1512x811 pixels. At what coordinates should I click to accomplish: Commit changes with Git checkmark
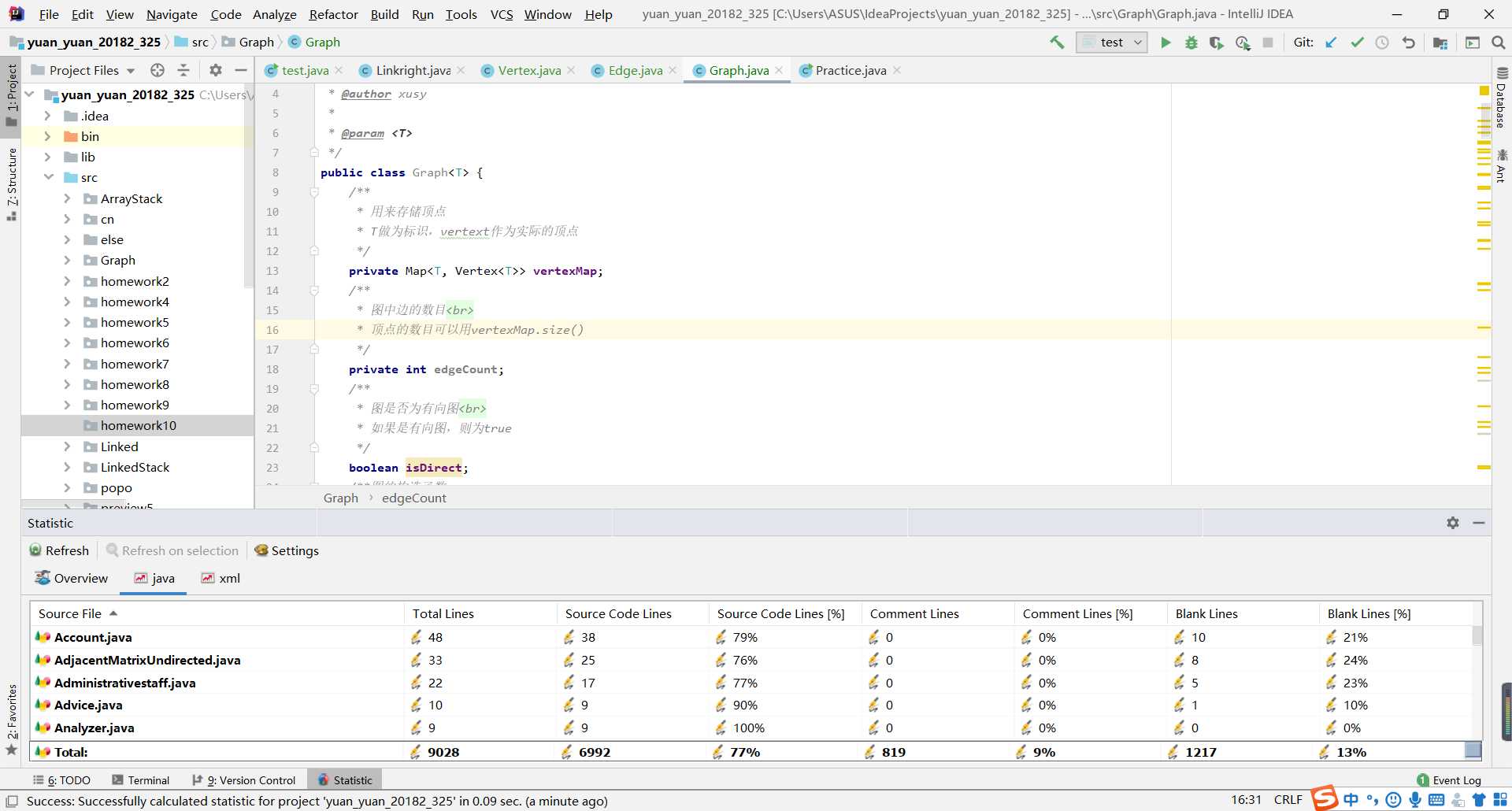point(1357,43)
